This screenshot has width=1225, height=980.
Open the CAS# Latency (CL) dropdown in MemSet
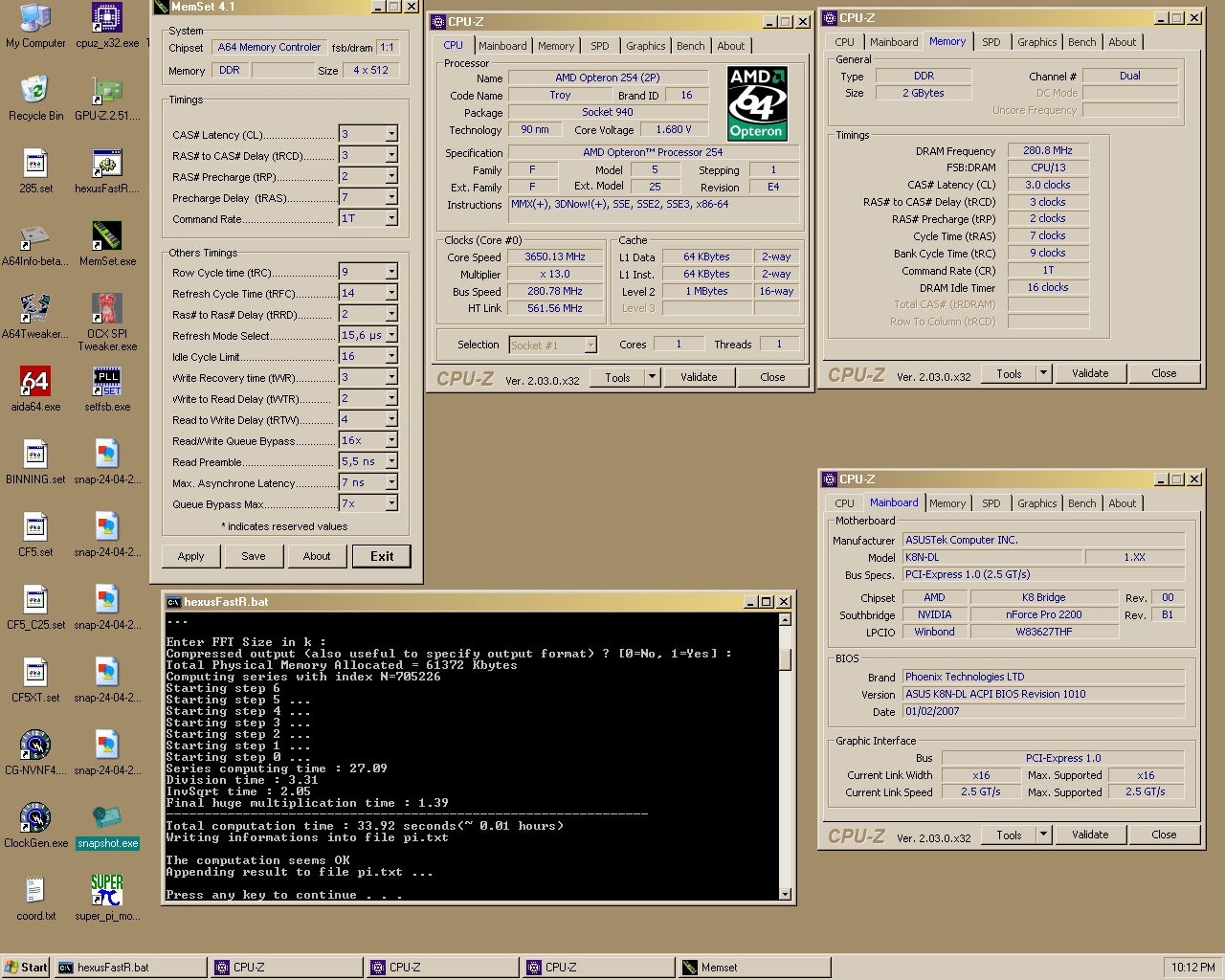click(x=391, y=134)
